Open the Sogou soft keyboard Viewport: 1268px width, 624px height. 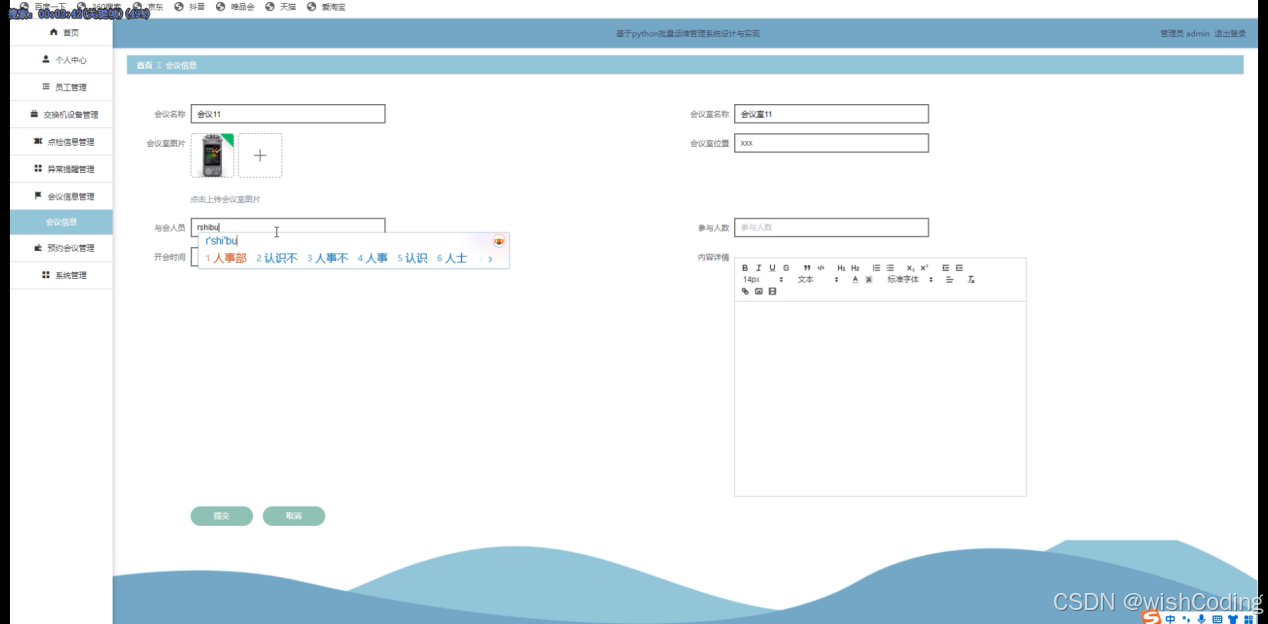(x=1217, y=619)
